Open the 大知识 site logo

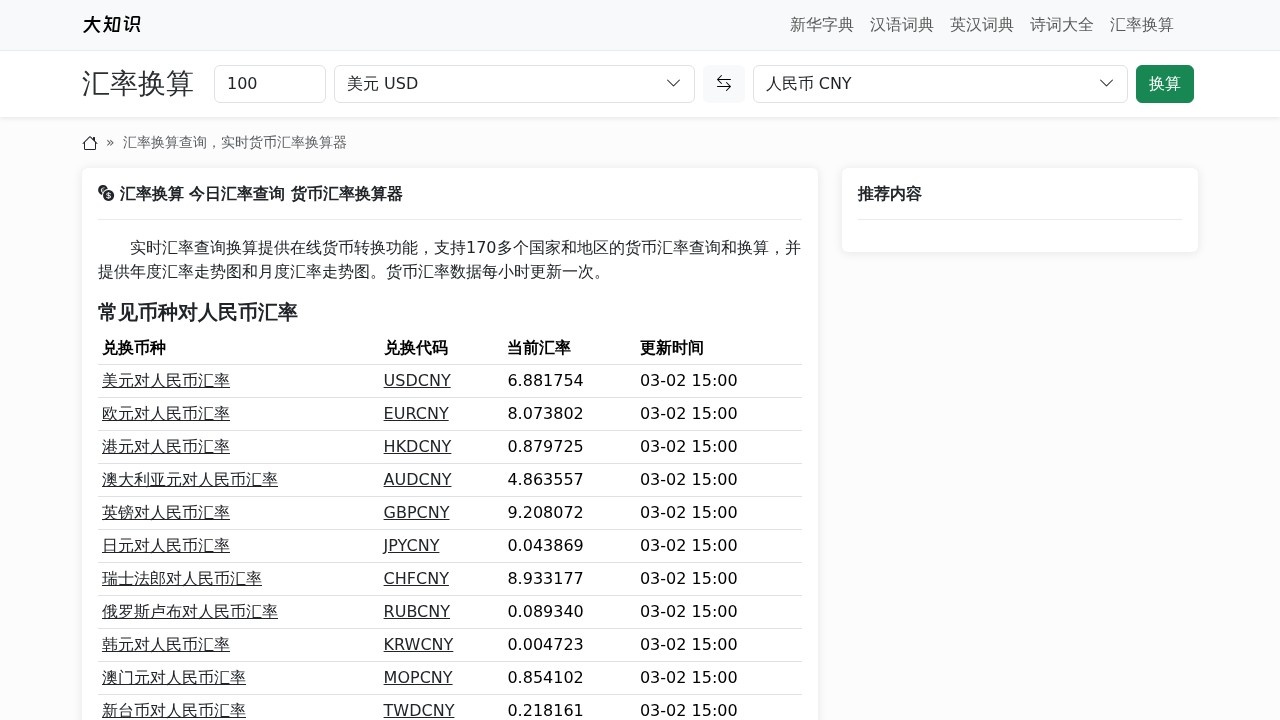[111, 25]
